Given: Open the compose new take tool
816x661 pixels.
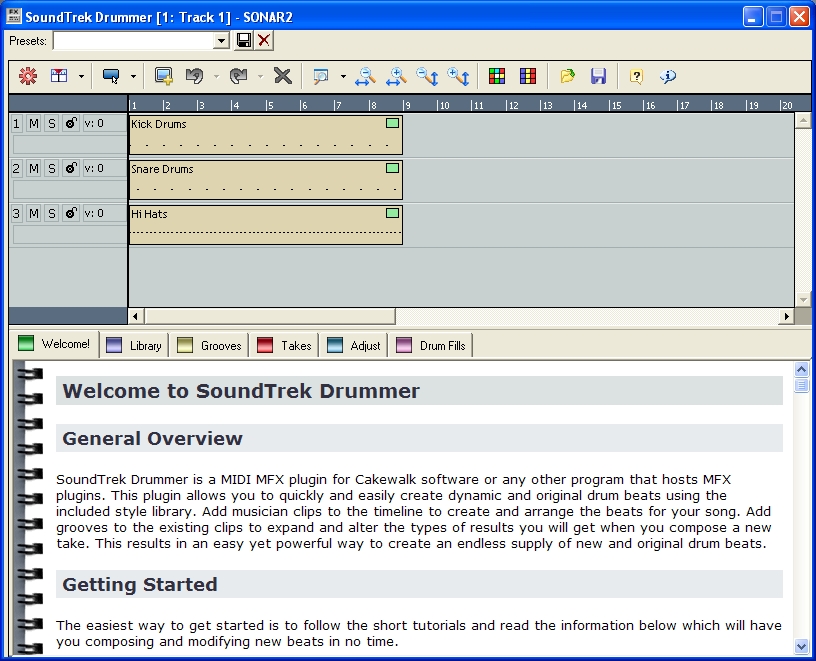Looking at the screenshot, I should click(28, 76).
